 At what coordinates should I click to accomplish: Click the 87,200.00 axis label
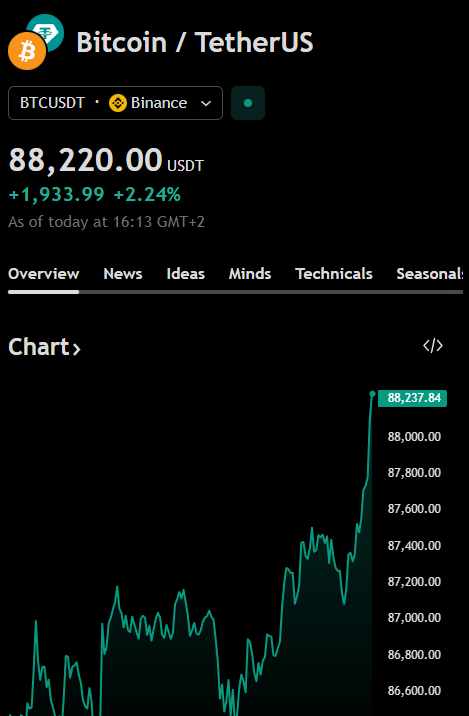point(414,582)
